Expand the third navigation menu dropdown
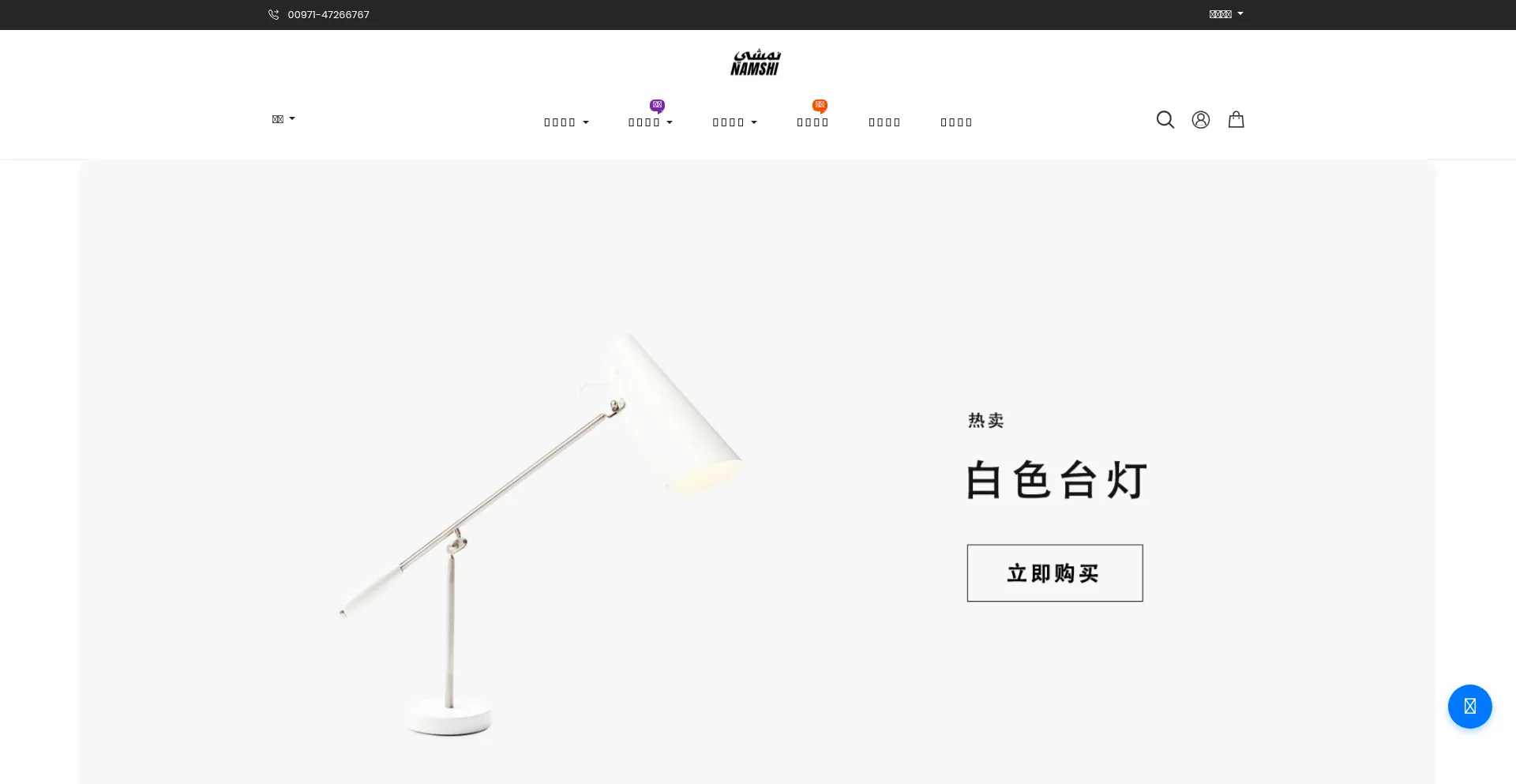Screen dimensions: 1516x784 pyautogui.click(x=735, y=122)
